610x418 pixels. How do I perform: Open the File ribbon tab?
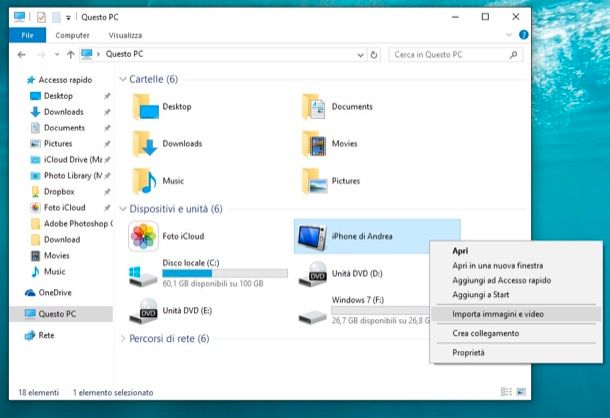click(27, 35)
